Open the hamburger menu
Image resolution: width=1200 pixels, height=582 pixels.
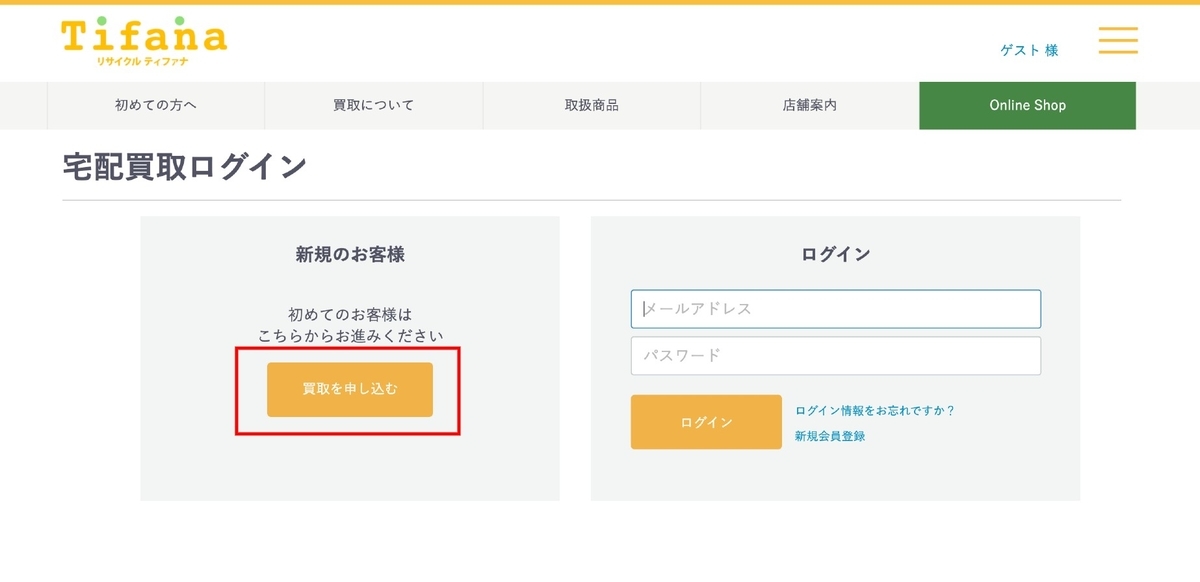point(1117,41)
